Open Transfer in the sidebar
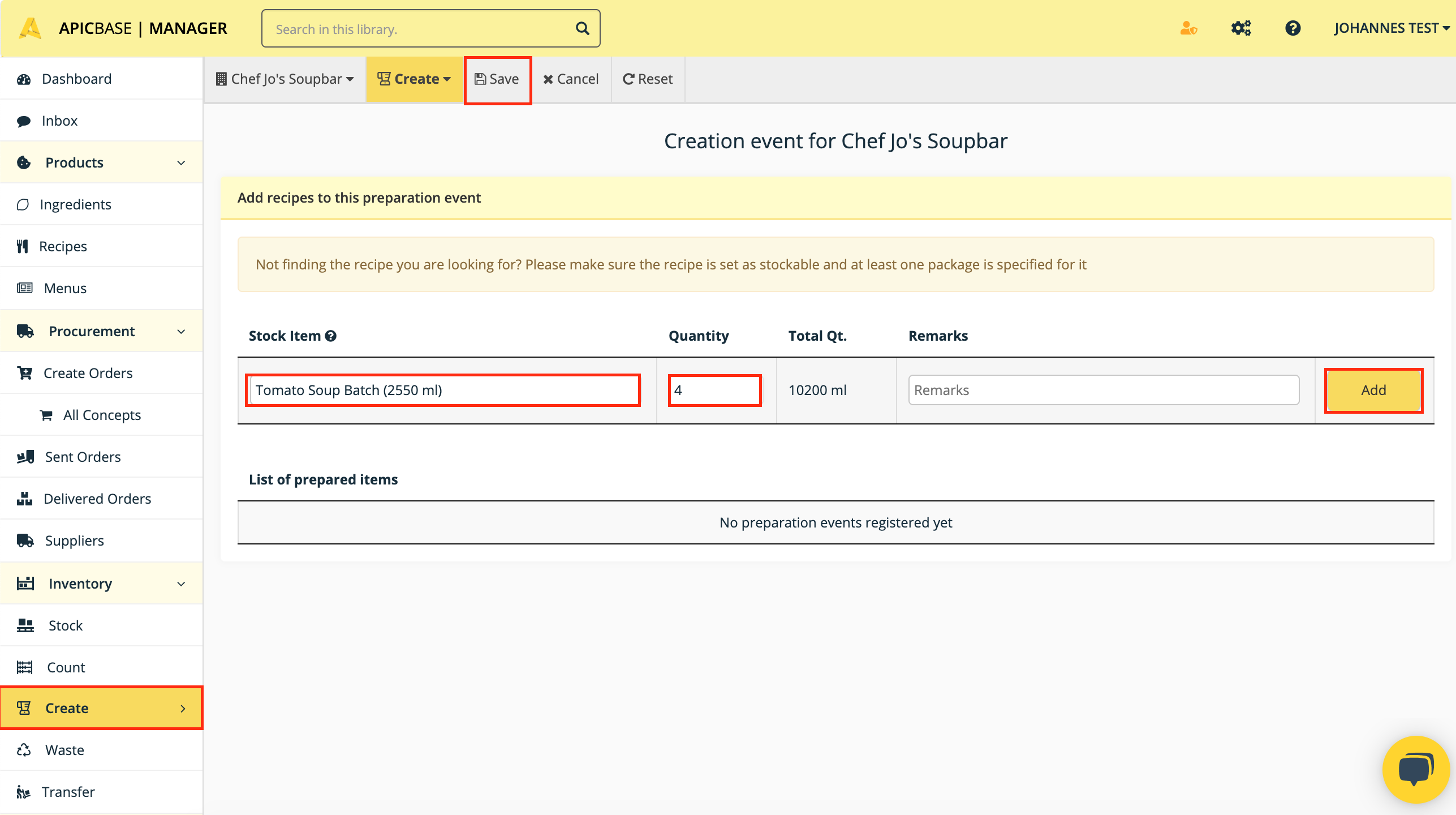The width and height of the screenshot is (1456, 815). (102, 792)
